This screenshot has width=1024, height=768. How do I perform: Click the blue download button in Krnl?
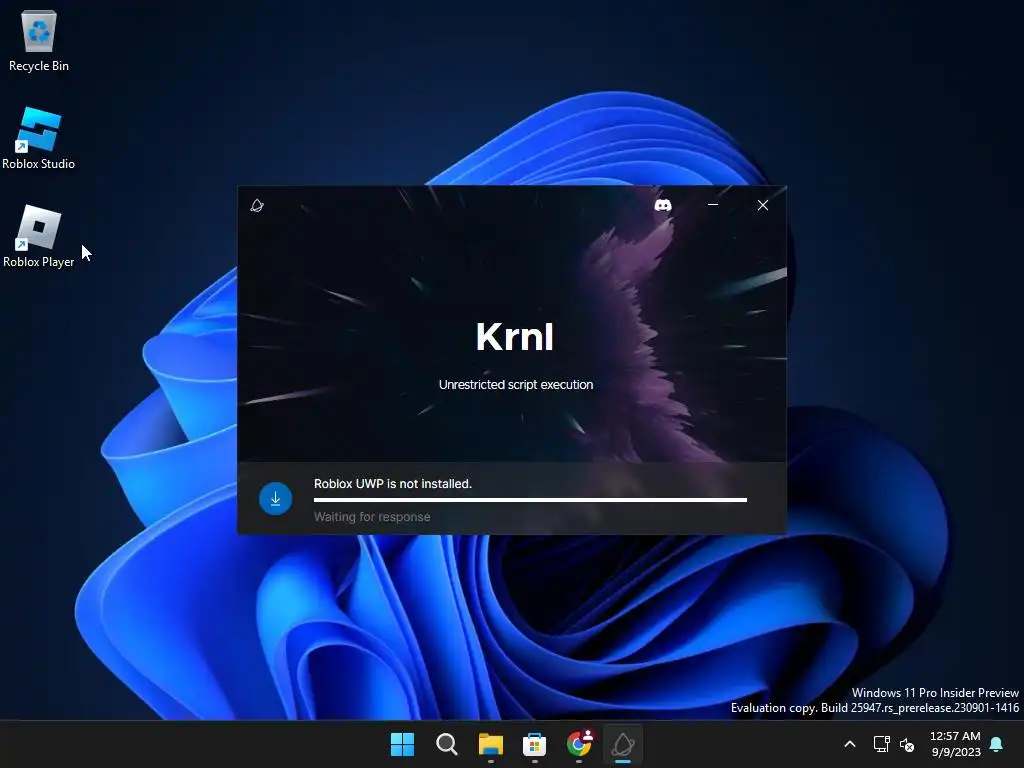click(x=276, y=499)
